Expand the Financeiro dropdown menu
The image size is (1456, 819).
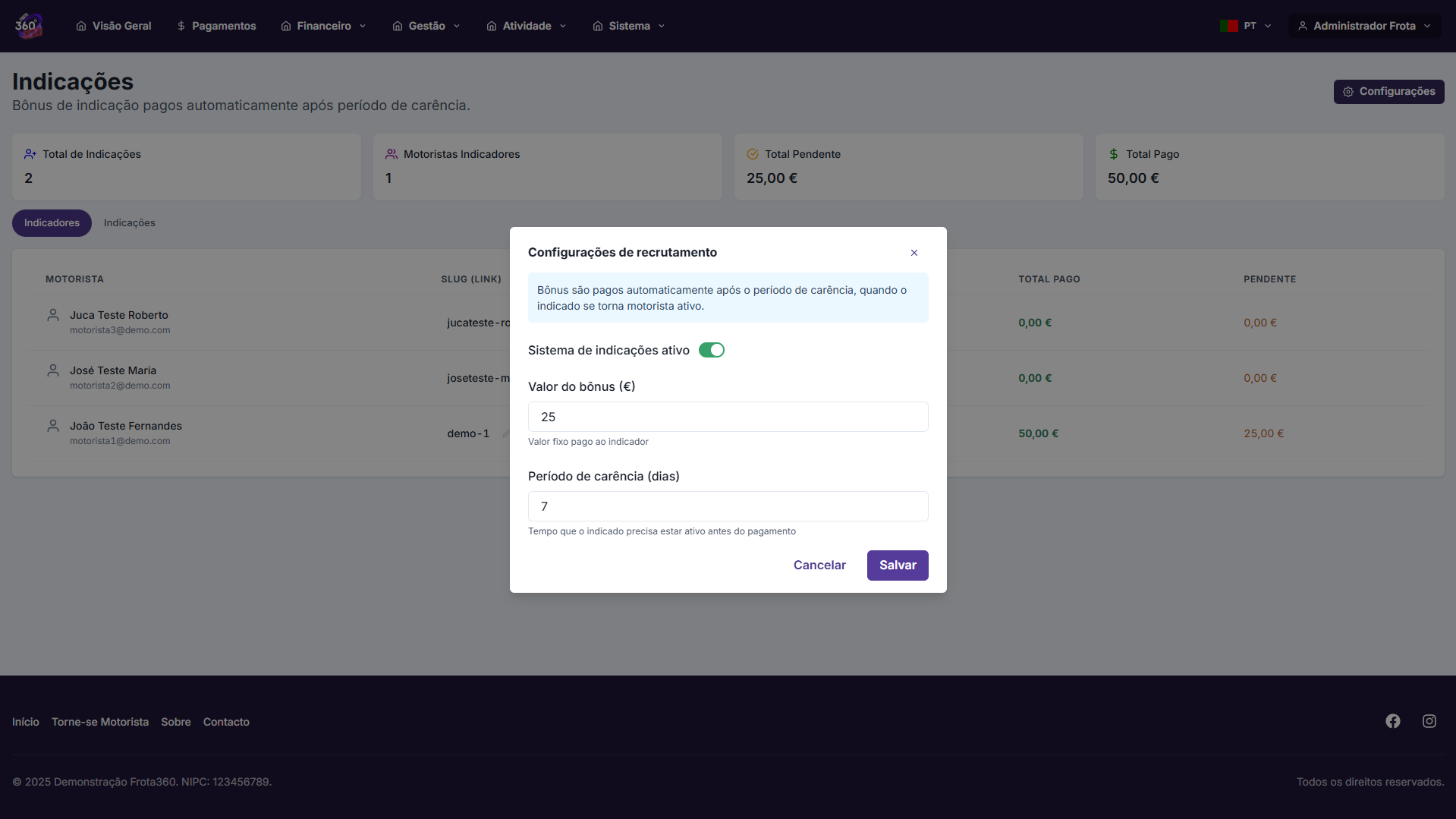pos(323,26)
